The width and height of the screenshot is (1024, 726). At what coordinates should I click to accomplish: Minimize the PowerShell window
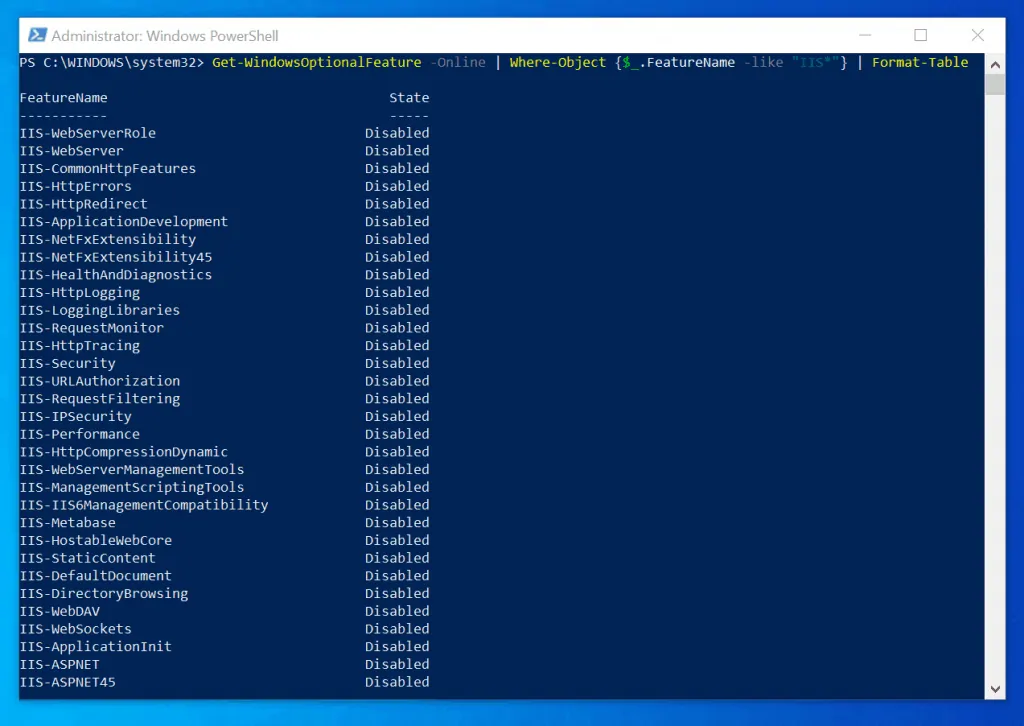point(865,35)
